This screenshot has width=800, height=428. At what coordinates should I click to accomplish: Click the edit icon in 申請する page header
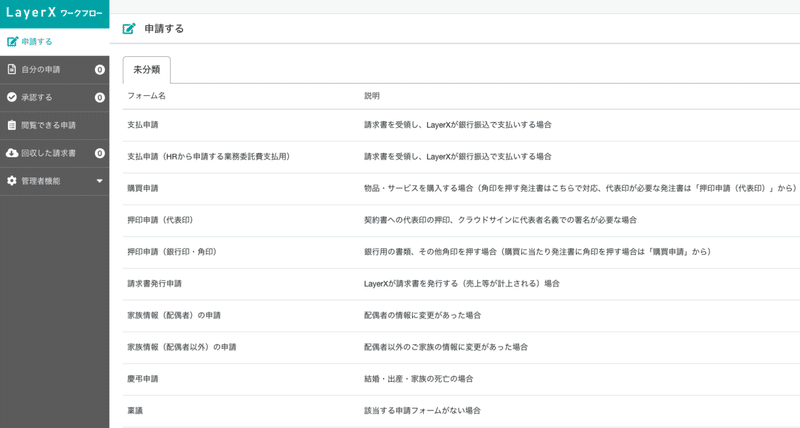coord(129,29)
